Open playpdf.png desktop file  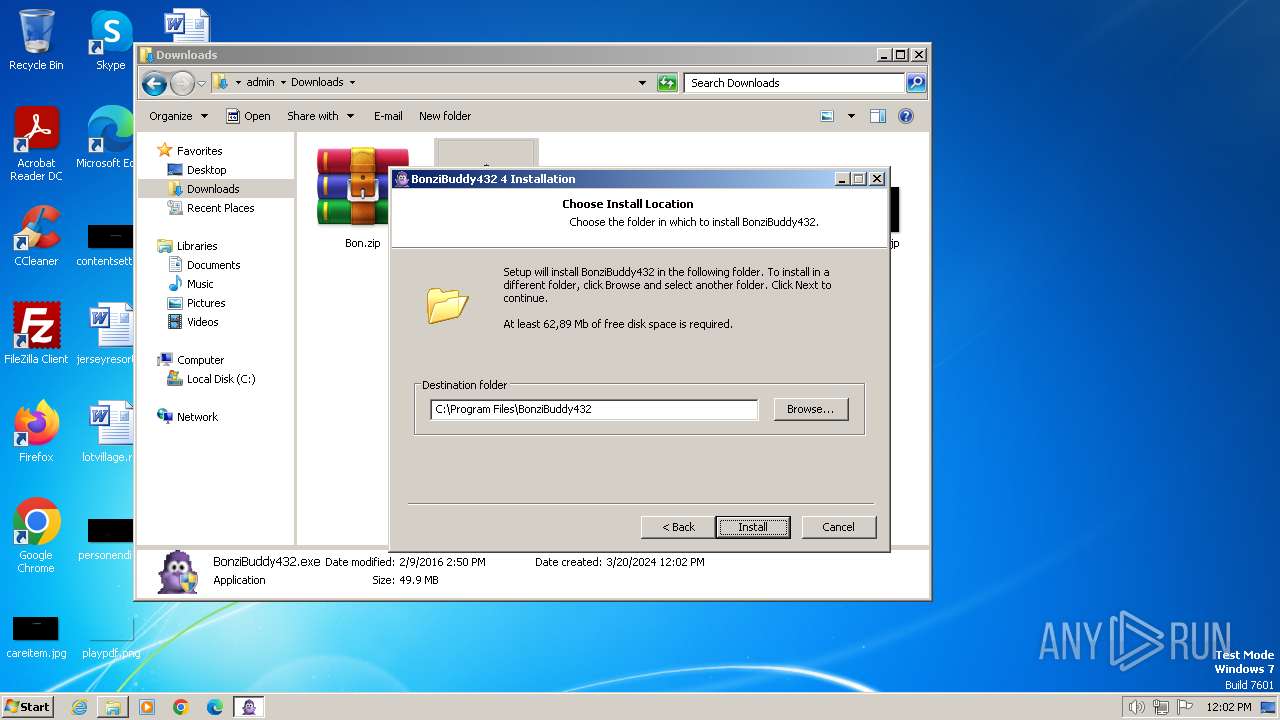110,638
